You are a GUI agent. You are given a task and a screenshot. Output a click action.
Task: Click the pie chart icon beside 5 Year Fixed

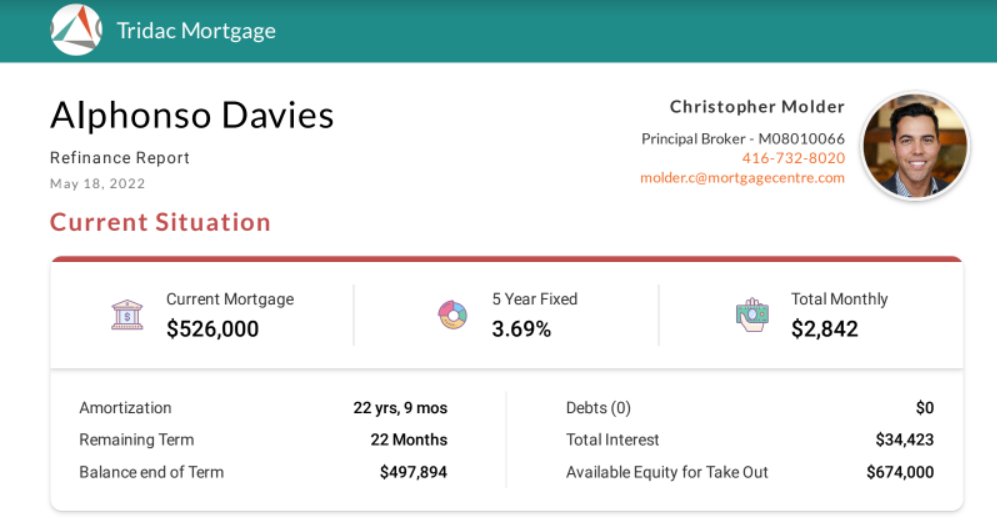(x=453, y=315)
